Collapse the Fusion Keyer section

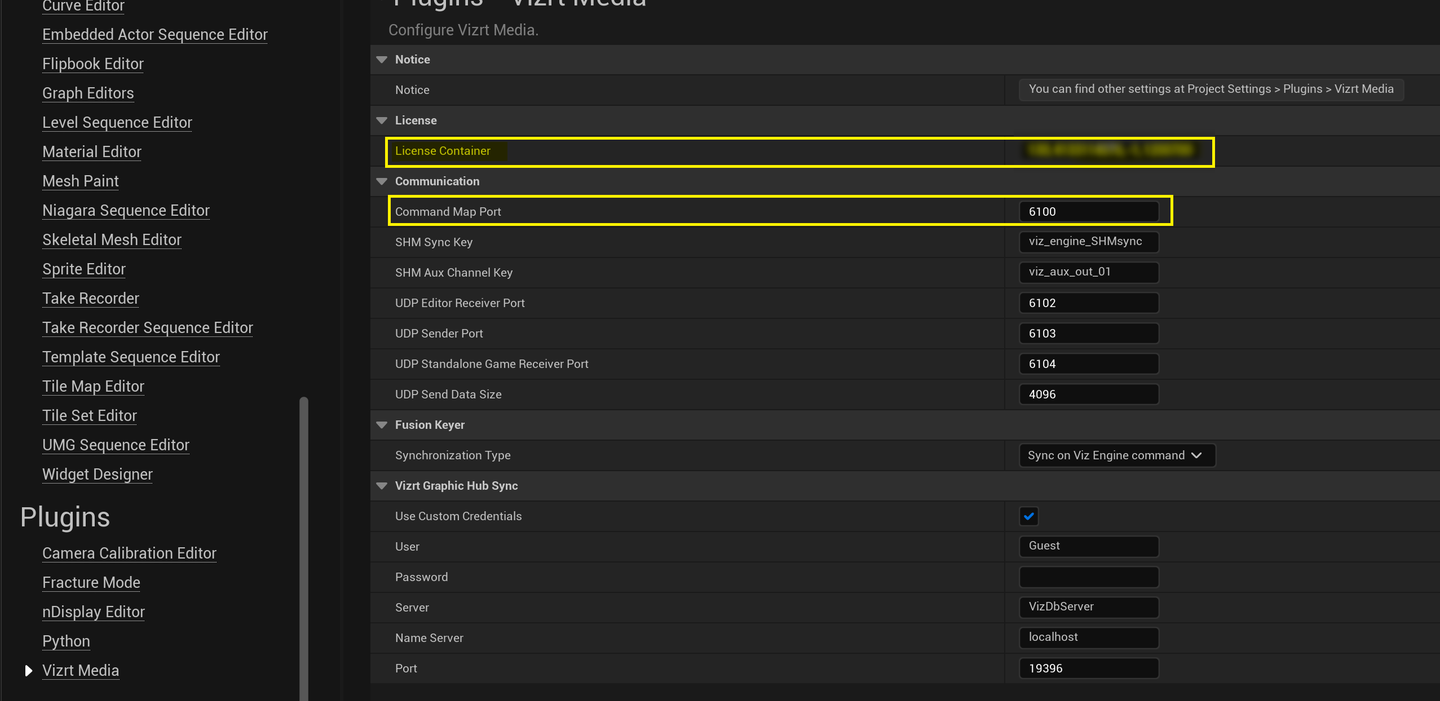tap(381, 425)
